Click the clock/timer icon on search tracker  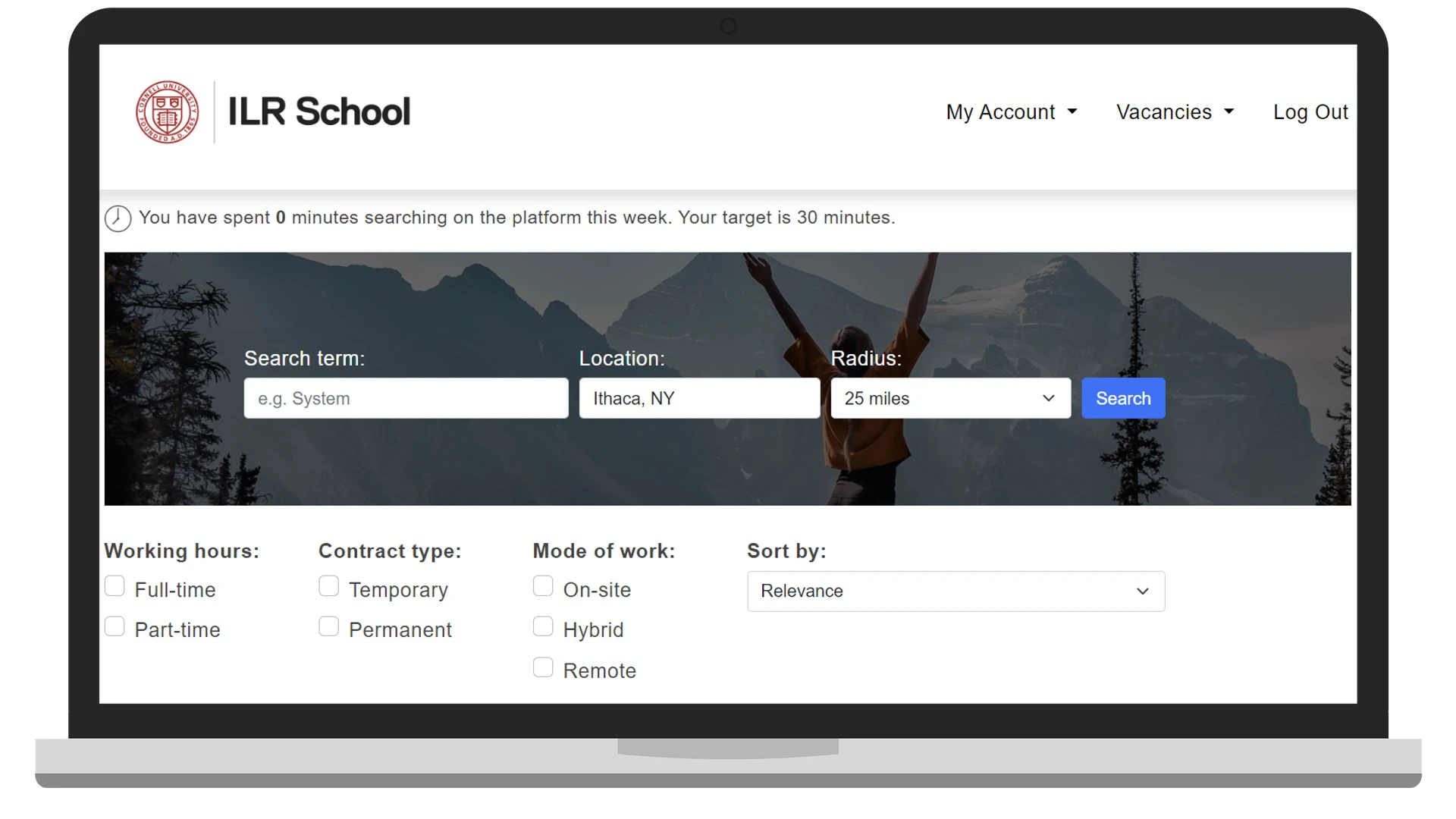tap(117, 218)
